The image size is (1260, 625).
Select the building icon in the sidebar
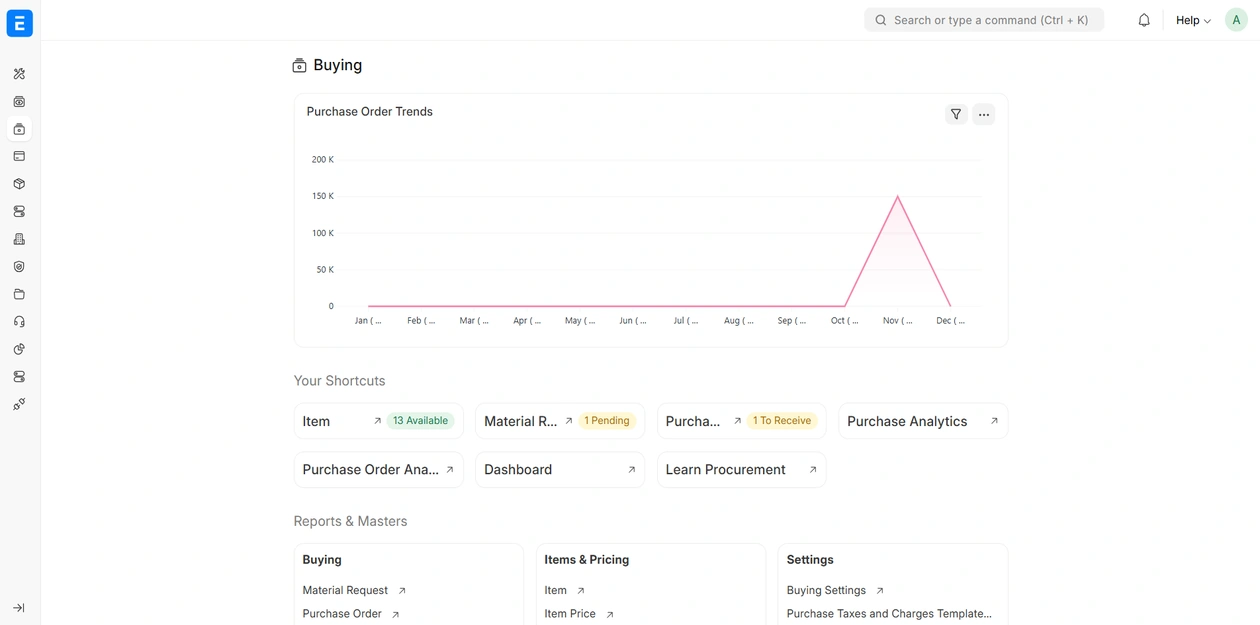19,239
